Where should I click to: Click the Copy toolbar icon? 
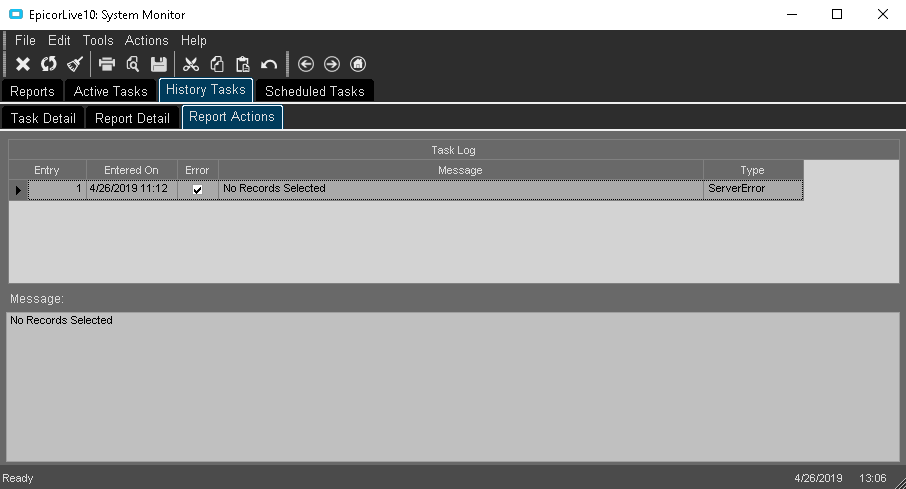(217, 64)
